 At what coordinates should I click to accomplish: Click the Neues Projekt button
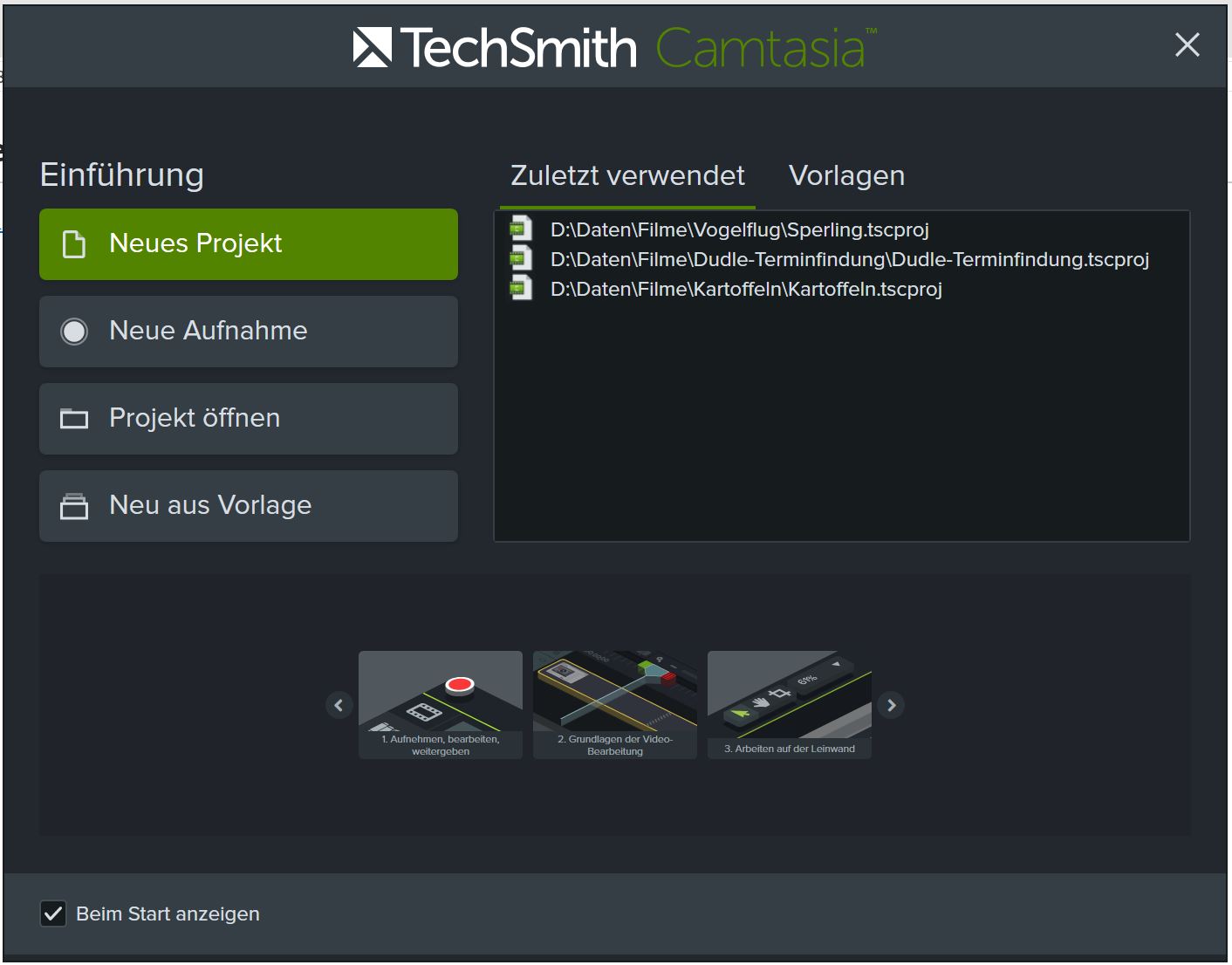point(249,244)
